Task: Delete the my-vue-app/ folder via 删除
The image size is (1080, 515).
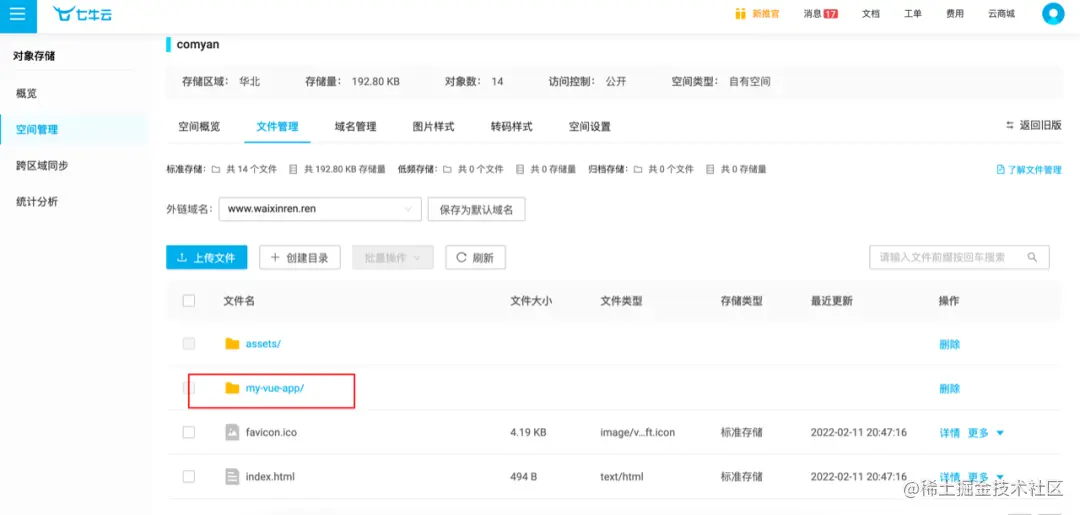Action: coord(949,389)
